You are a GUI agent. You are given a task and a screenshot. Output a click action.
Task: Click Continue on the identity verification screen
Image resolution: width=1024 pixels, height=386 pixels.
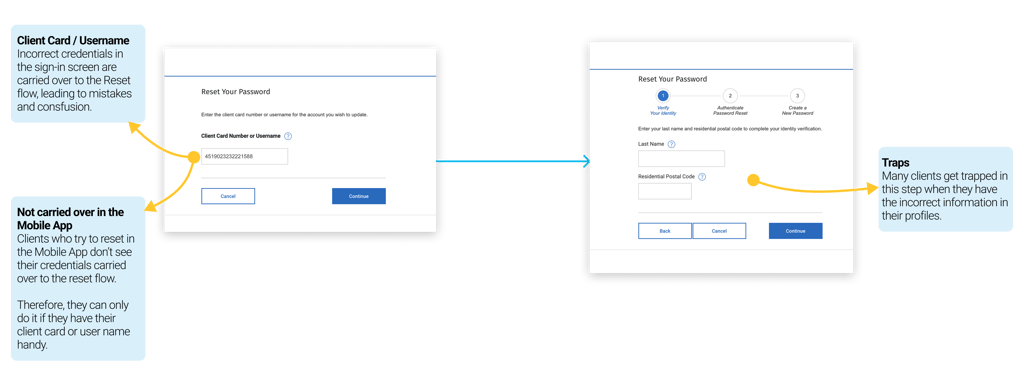coord(795,231)
